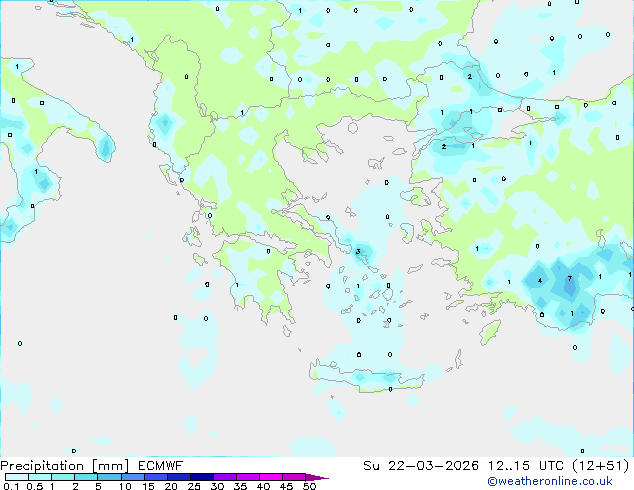Click the precipitation value '7' on the map
This screenshot has height=490, width=634.
570,279
